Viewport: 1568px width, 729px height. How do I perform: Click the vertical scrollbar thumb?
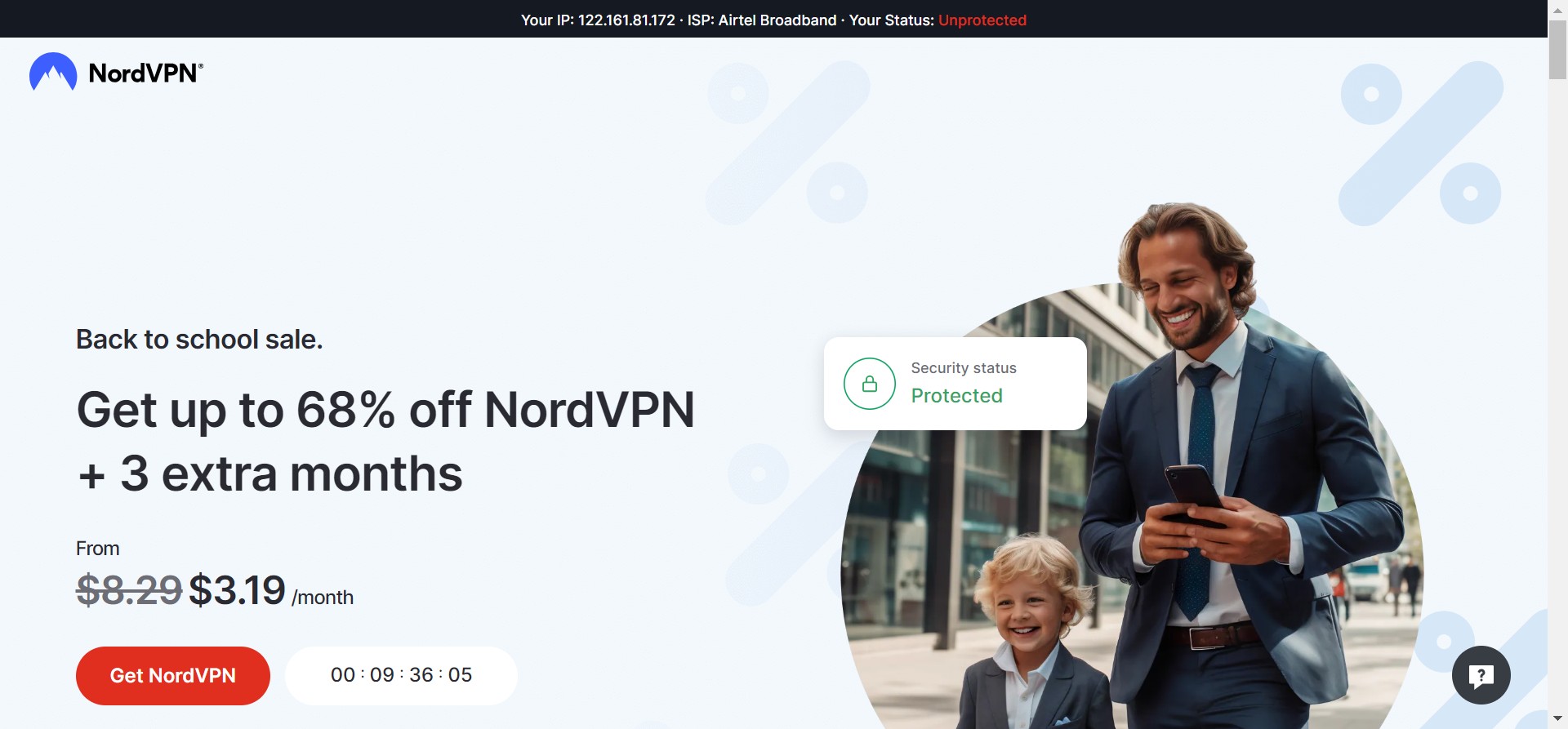pyautogui.click(x=1557, y=50)
